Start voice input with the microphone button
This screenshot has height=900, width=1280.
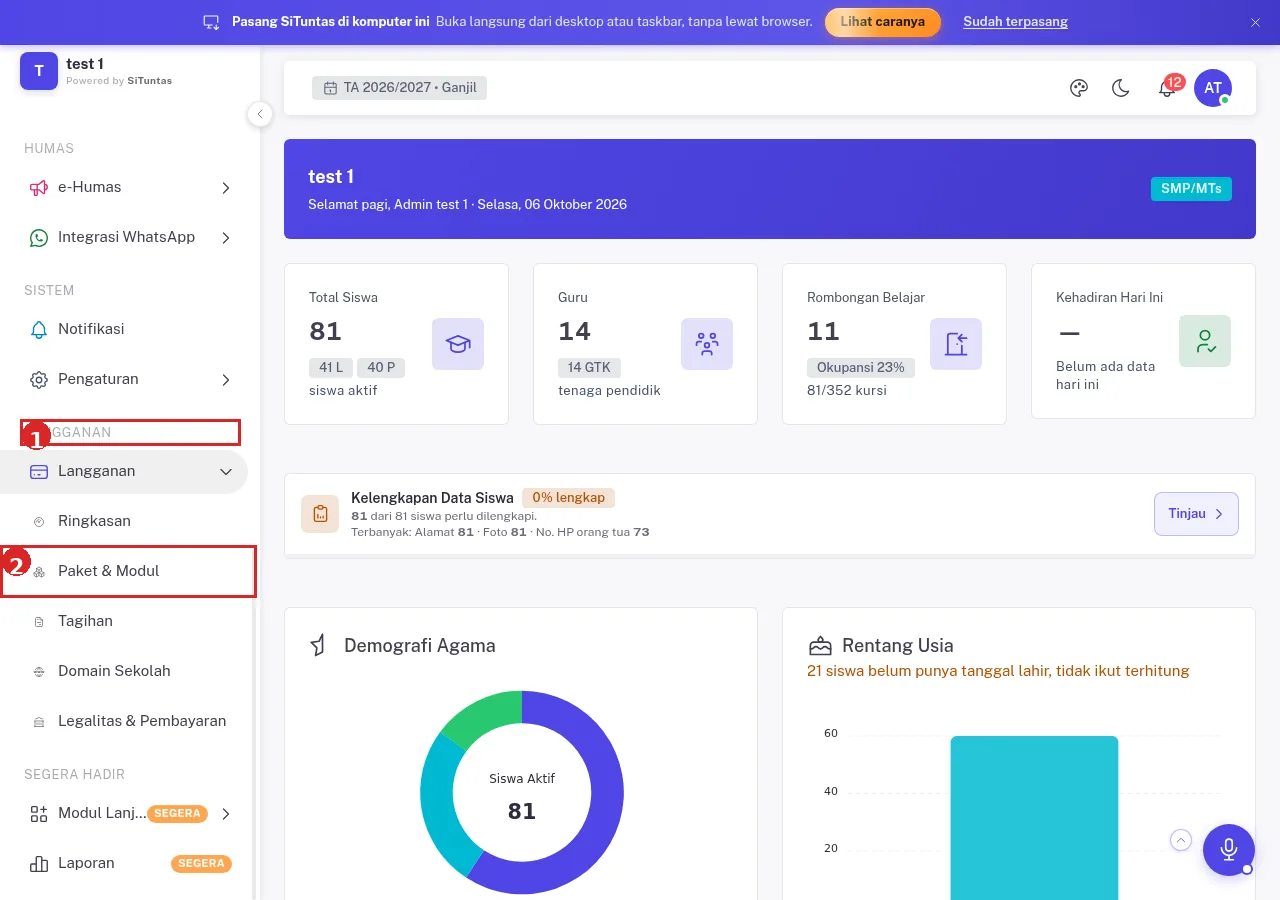(1229, 850)
